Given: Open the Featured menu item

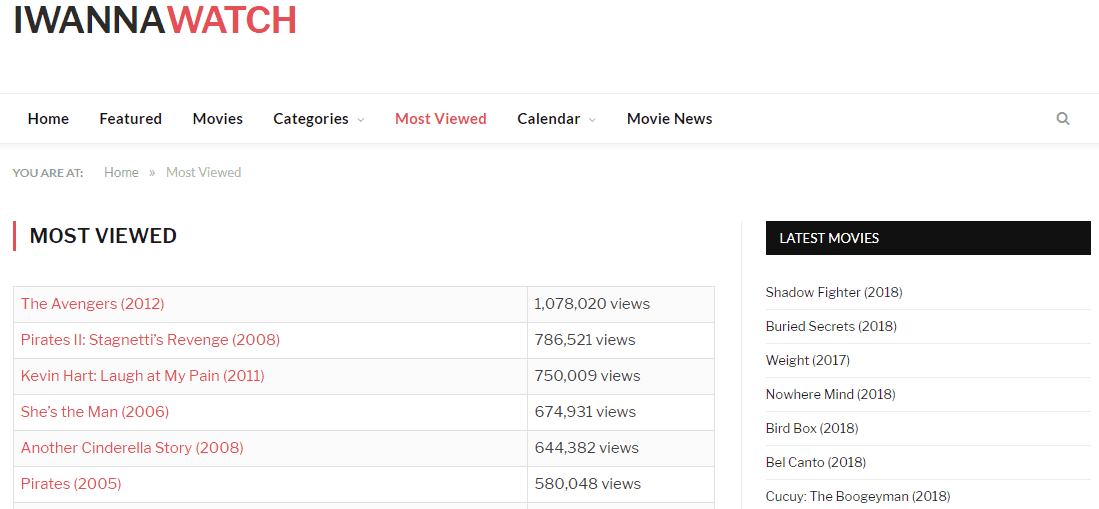Looking at the screenshot, I should 130,118.
